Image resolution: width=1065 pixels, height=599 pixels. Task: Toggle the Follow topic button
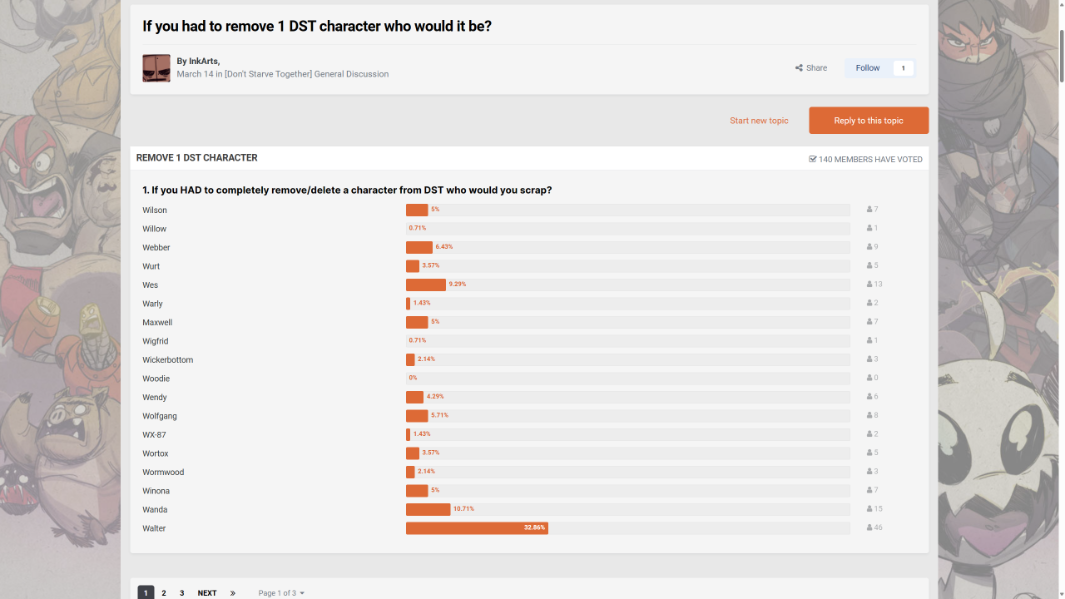tap(867, 68)
